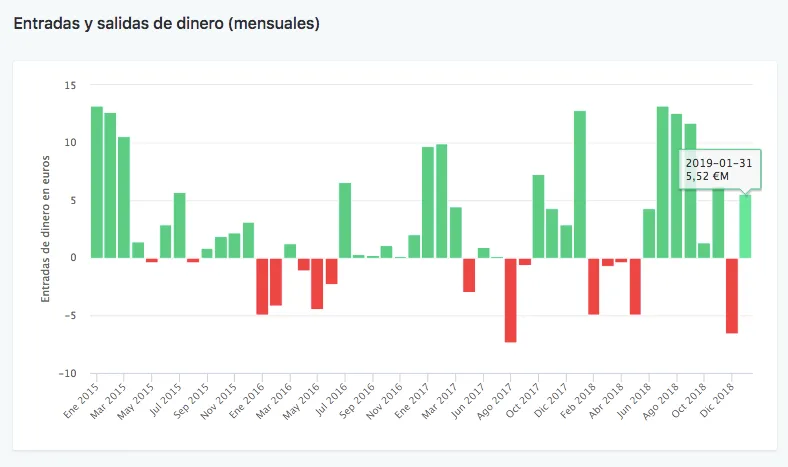Click the highlighted light green 2019-01-31 bar
Image resolution: width=788 pixels, height=467 pixels.
[745, 226]
